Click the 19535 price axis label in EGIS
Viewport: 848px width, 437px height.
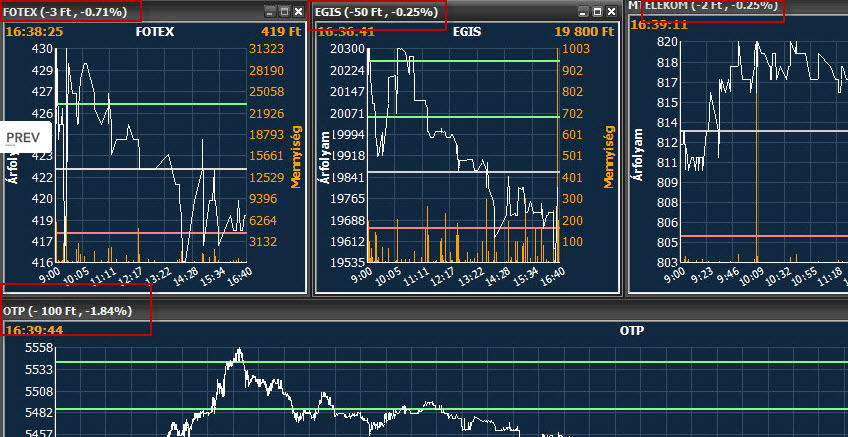347,262
